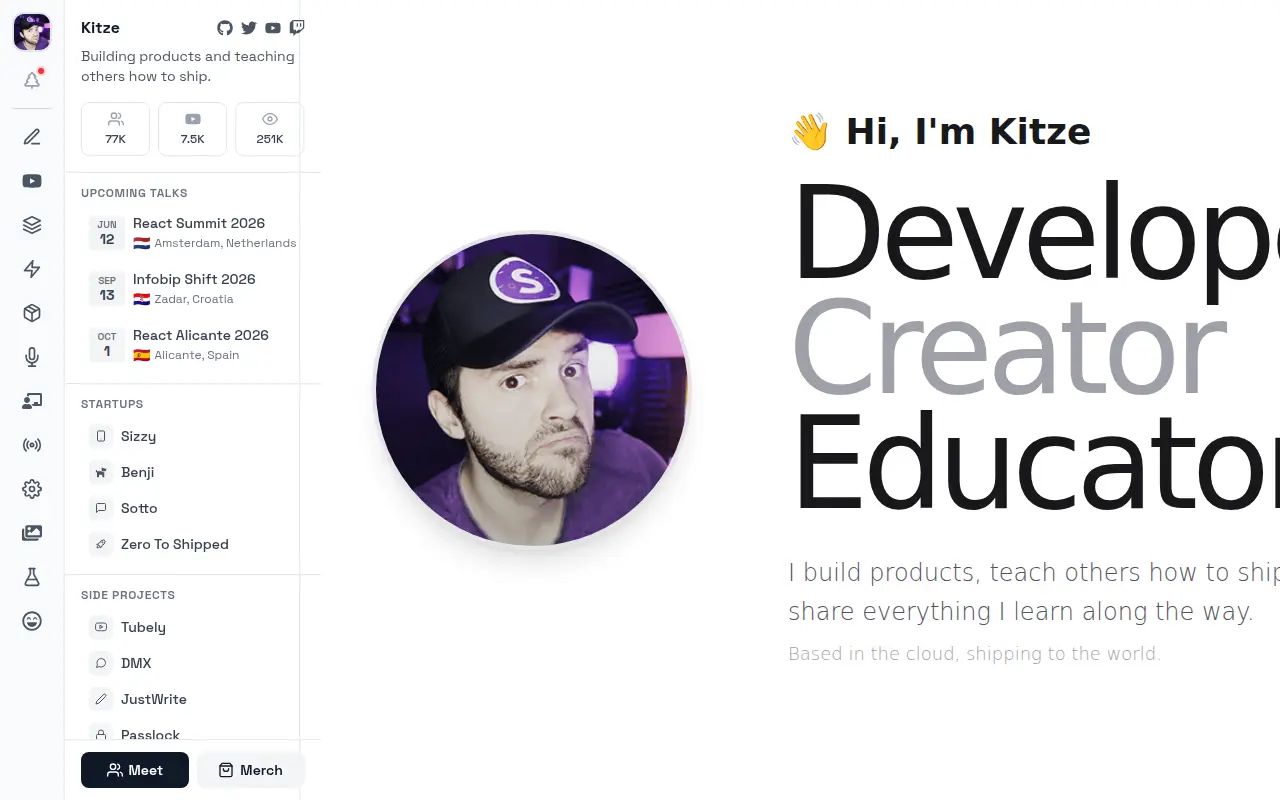Click the 251K views stat card
The width and height of the screenshot is (1280, 800).
point(269,129)
